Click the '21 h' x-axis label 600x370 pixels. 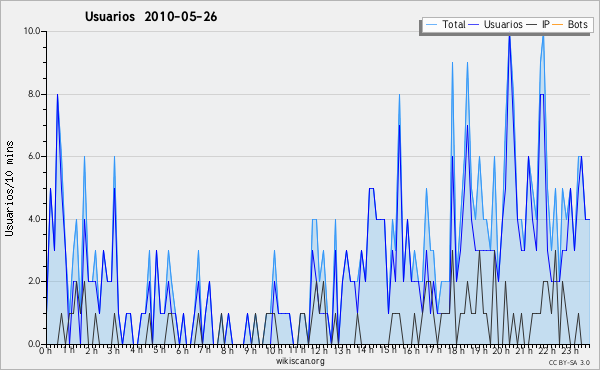pyautogui.click(x=524, y=350)
